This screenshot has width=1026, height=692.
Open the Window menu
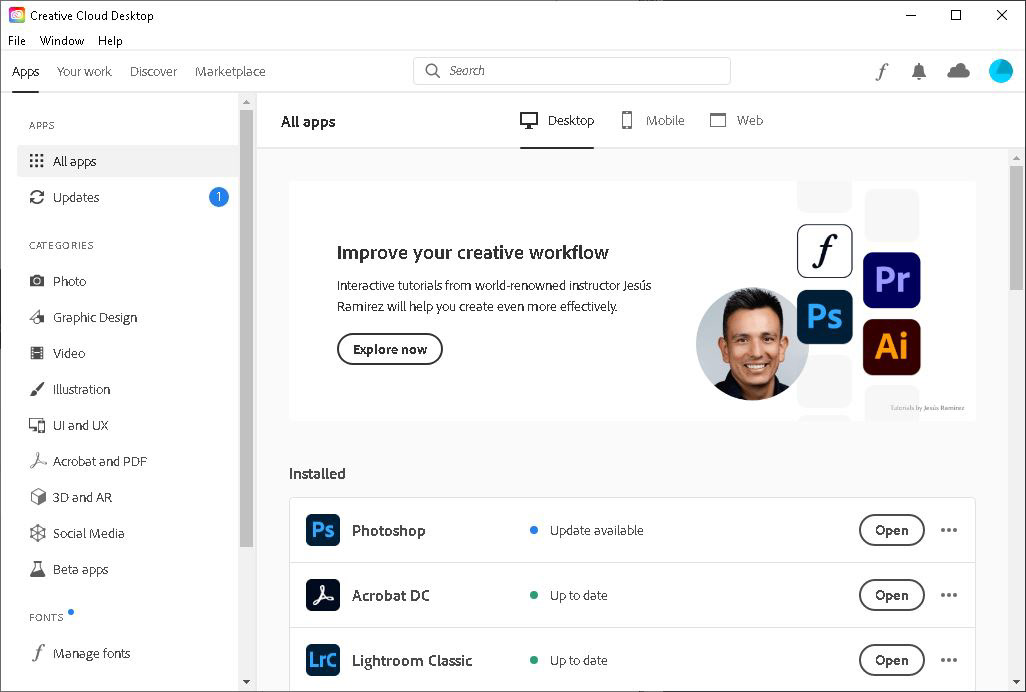click(x=62, y=41)
